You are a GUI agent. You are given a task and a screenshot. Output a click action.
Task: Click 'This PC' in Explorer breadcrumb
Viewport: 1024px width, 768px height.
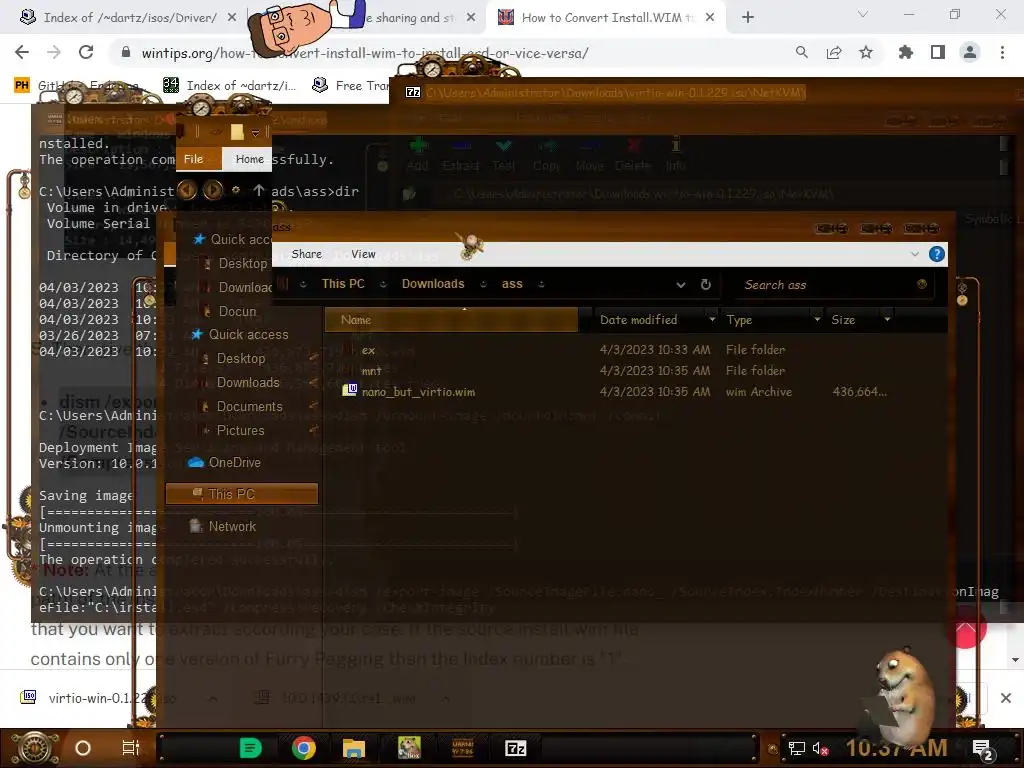point(343,284)
